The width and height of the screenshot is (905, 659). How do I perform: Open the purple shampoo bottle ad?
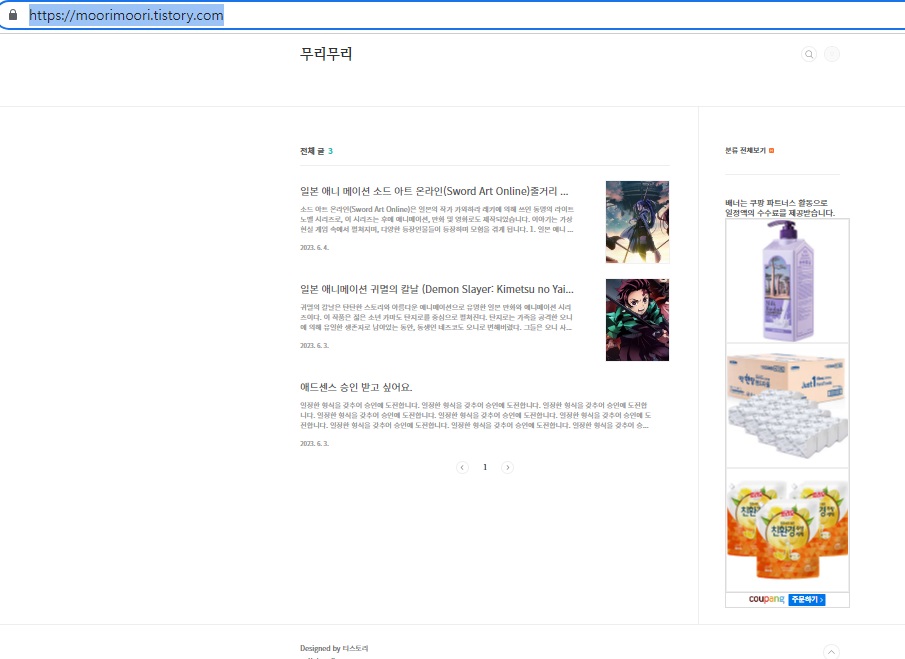tap(787, 281)
